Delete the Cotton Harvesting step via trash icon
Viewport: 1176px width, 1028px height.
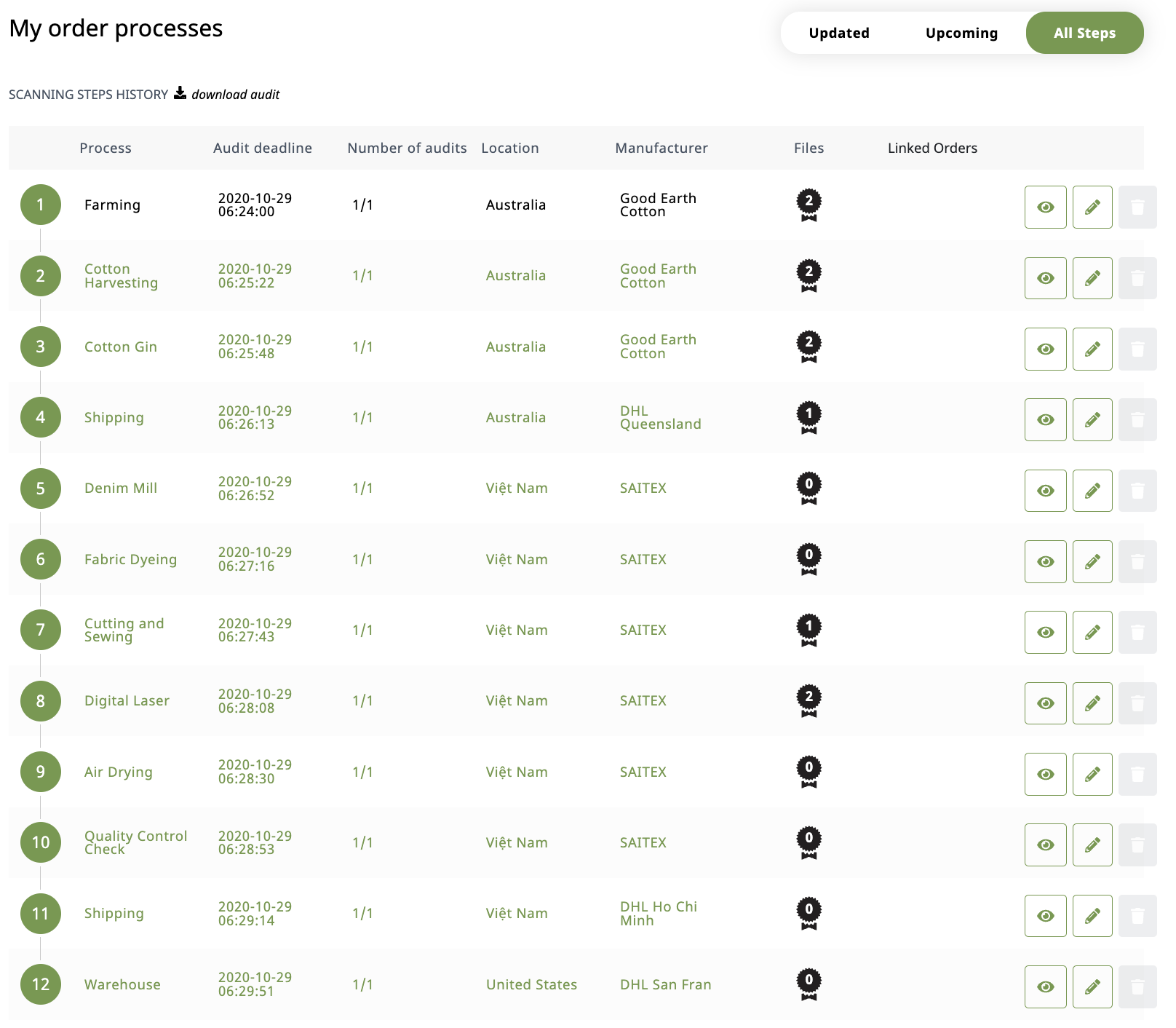(x=1137, y=278)
